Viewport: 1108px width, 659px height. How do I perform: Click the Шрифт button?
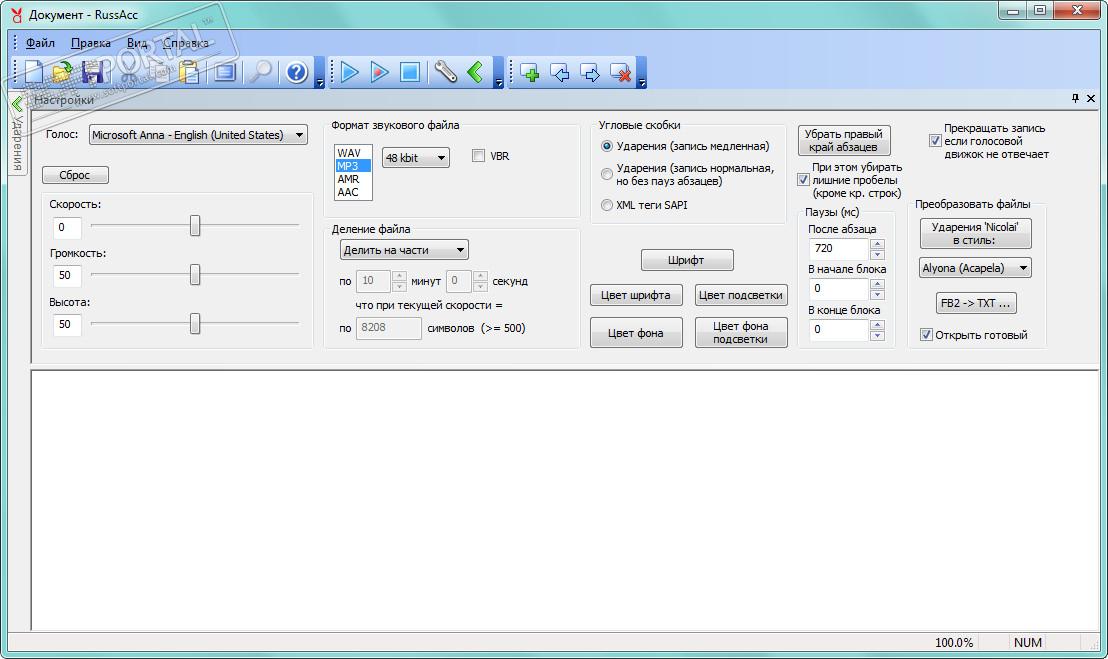point(687,260)
